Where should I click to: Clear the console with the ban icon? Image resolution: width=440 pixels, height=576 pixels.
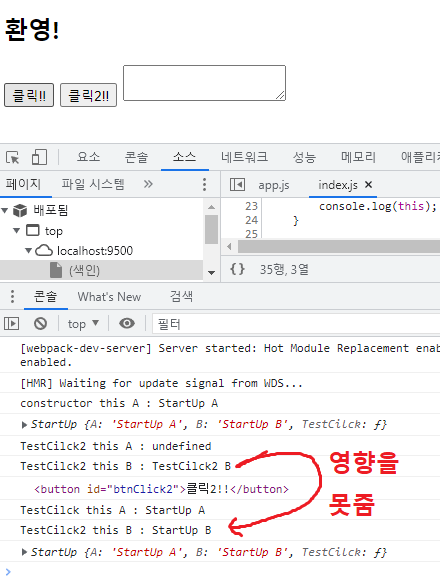(x=40, y=324)
